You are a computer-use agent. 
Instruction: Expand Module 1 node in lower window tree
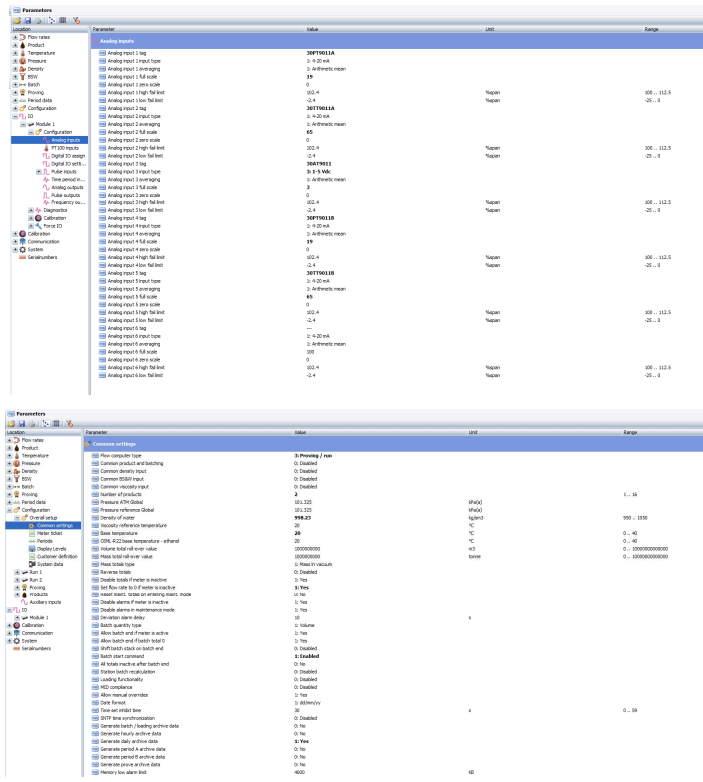(17, 617)
